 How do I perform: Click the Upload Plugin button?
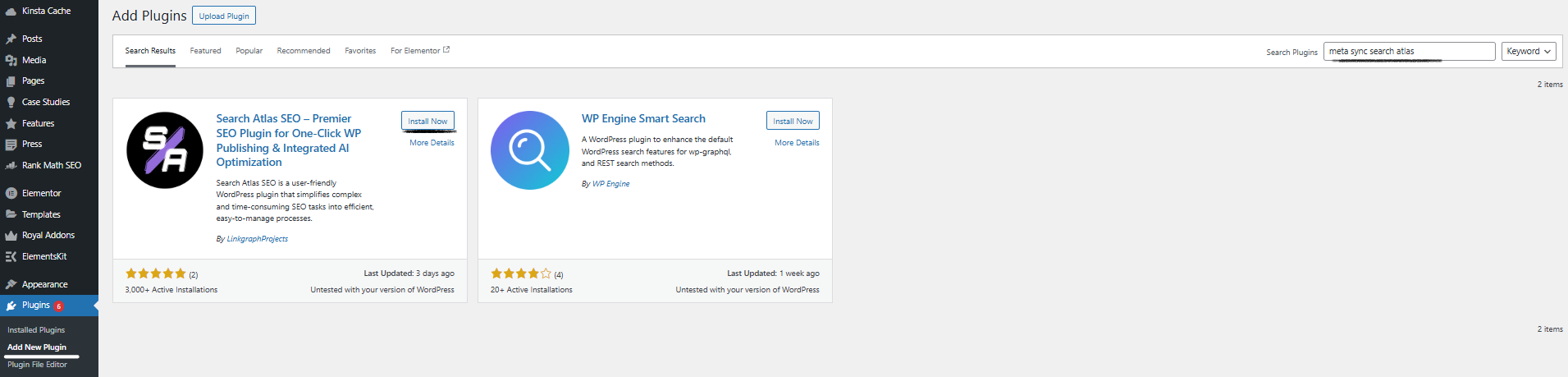point(224,16)
